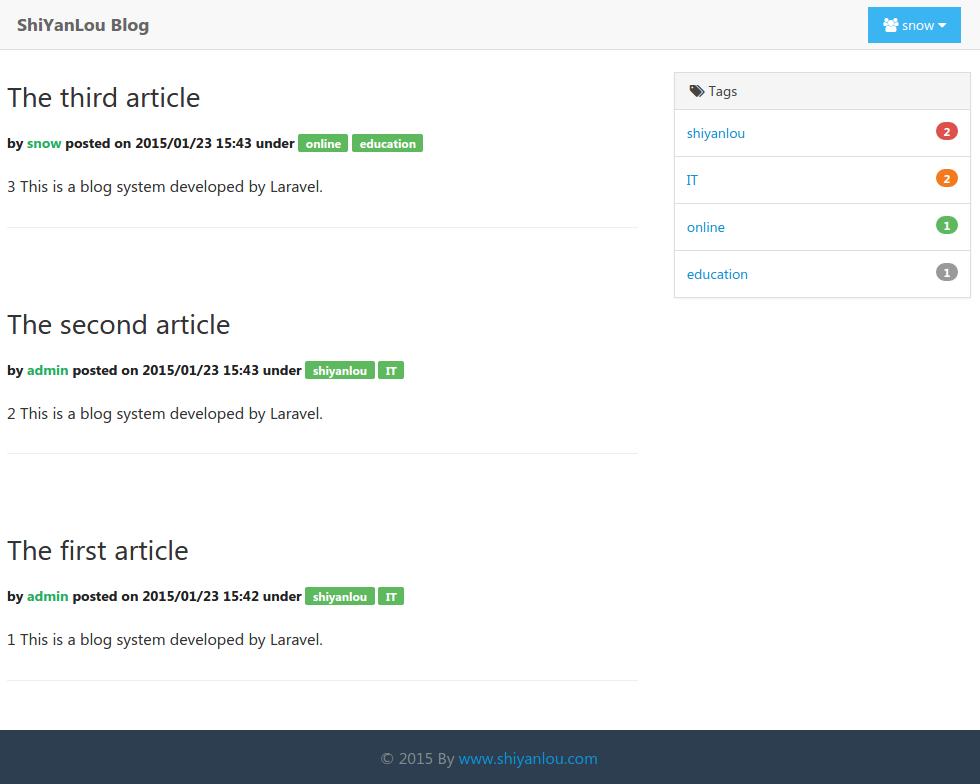Open the IT tag in sidebar
The height and width of the screenshot is (784, 980).
tap(692, 180)
